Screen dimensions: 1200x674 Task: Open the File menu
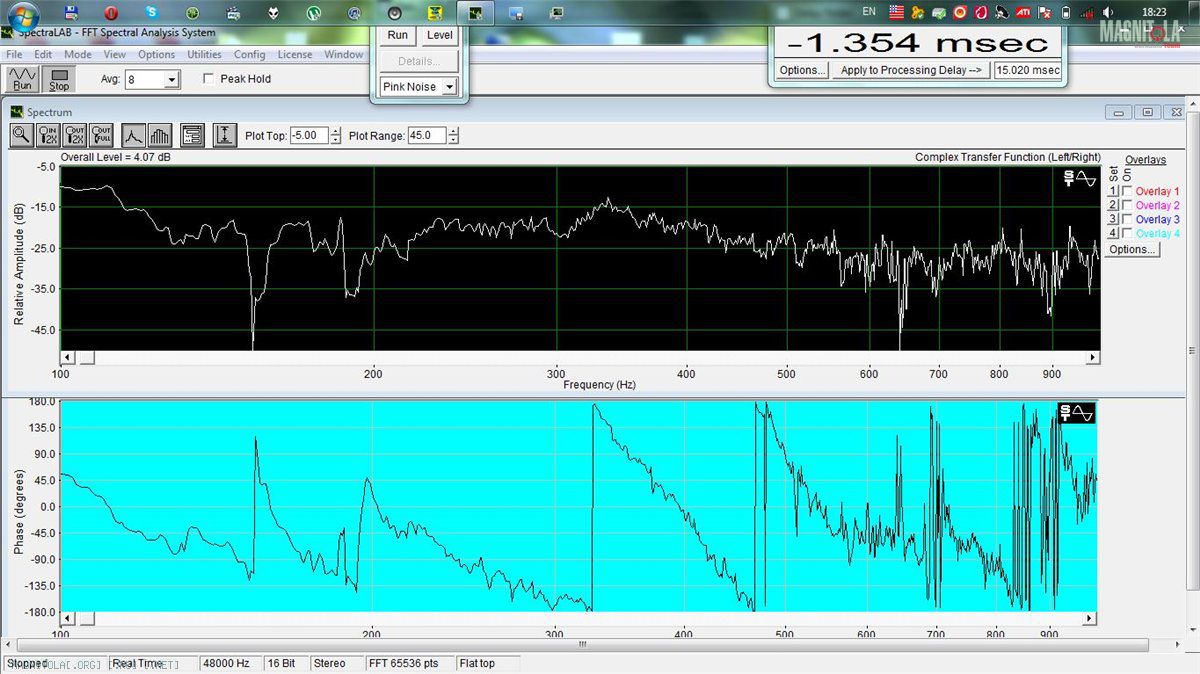point(14,55)
